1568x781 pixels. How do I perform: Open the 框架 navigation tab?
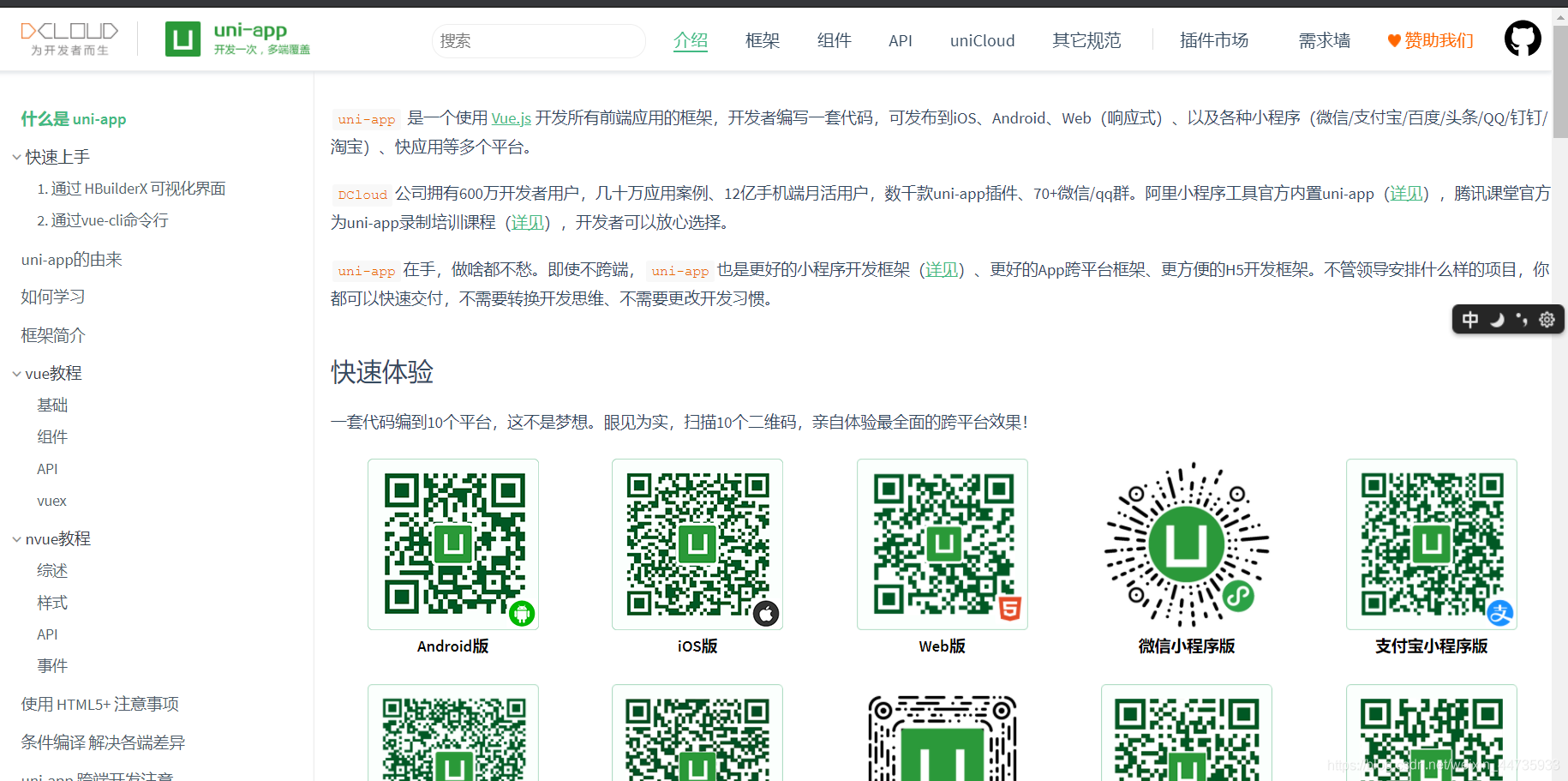(x=763, y=40)
